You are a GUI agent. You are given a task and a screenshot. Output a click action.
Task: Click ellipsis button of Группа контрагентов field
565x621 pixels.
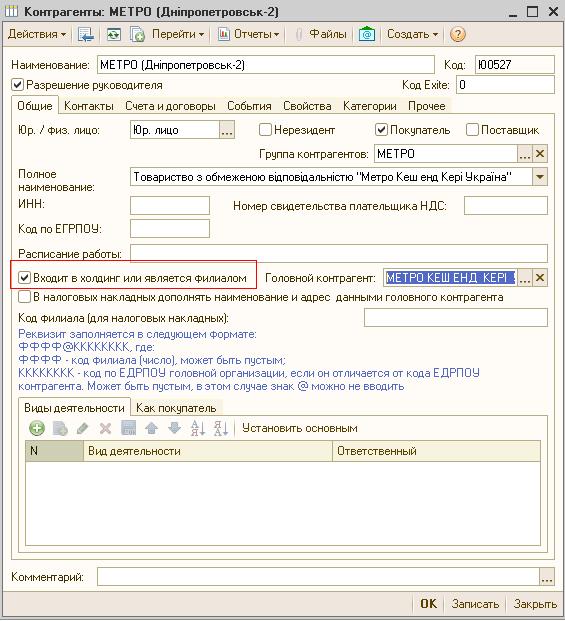[525, 154]
